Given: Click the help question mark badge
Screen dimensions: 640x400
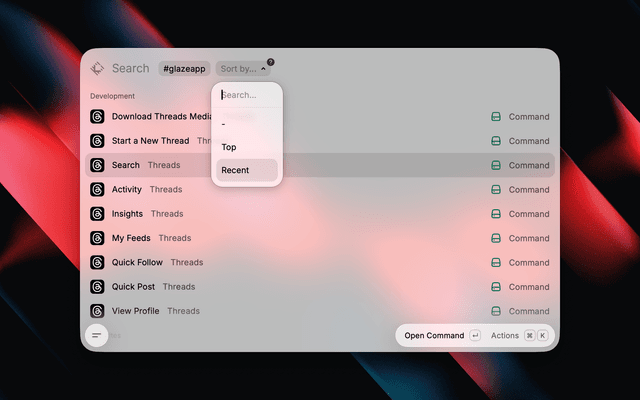Looking at the screenshot, I should [x=270, y=62].
